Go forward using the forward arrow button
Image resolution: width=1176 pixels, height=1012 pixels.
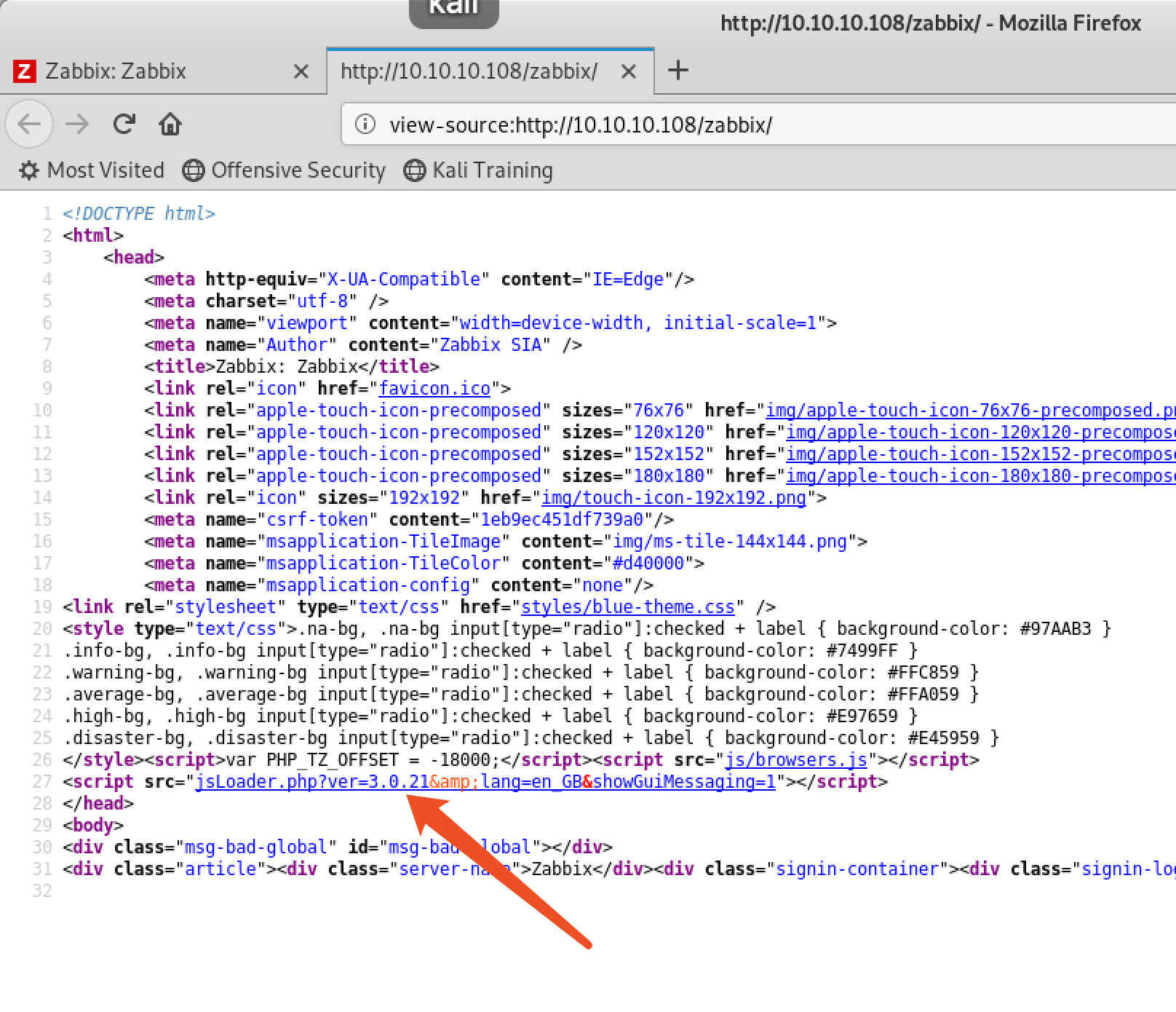pyautogui.click(x=77, y=124)
